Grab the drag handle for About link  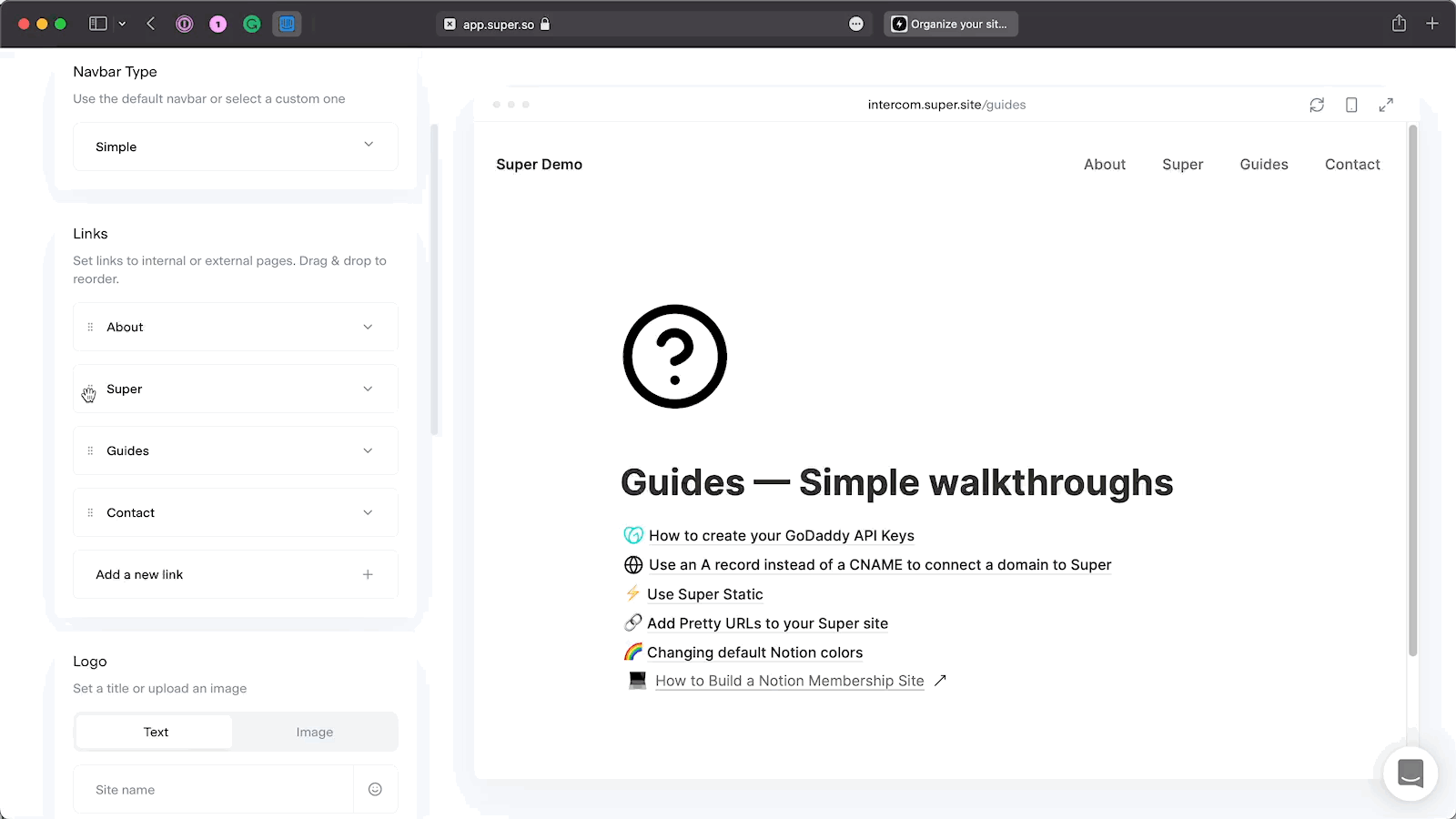click(x=90, y=327)
